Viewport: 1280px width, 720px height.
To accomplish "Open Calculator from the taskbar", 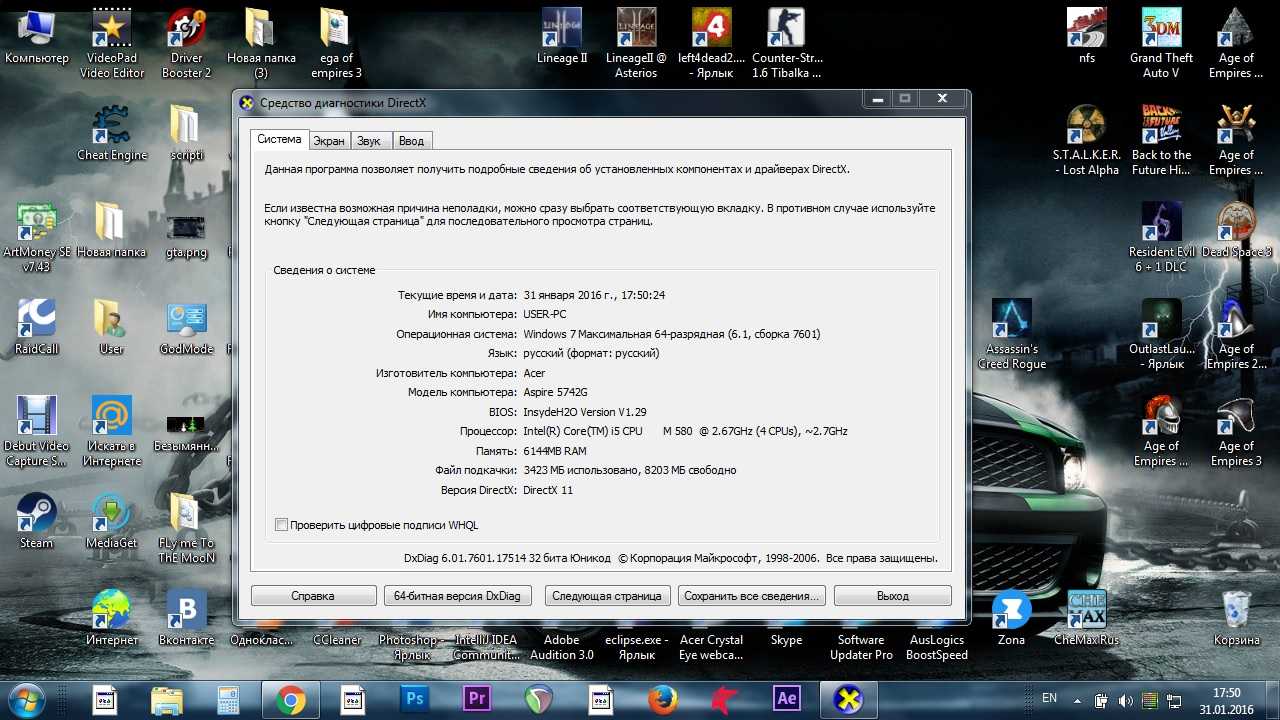I will pyautogui.click(x=228, y=700).
